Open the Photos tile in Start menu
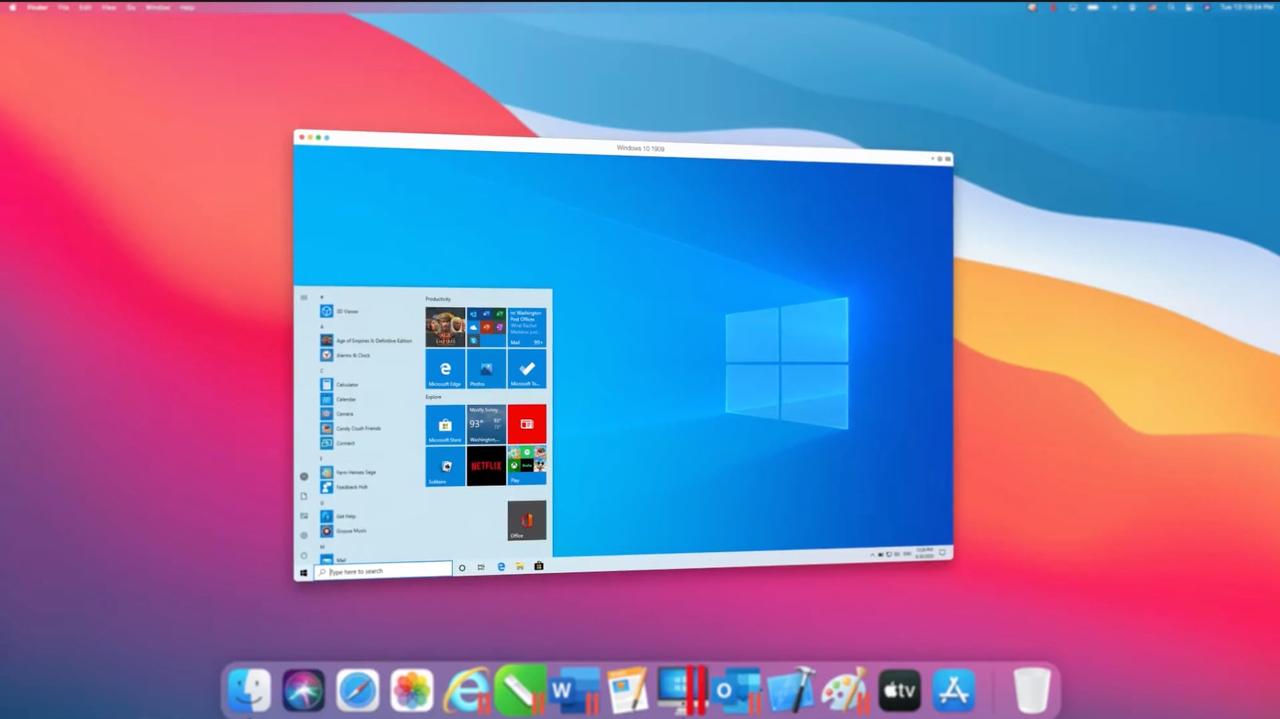1280x719 pixels. (486, 368)
